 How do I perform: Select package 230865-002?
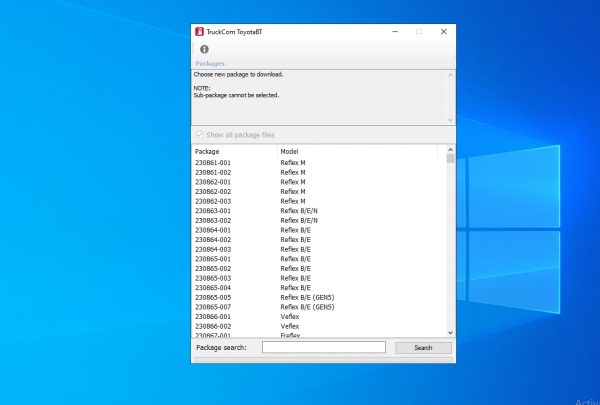[x=319, y=268]
